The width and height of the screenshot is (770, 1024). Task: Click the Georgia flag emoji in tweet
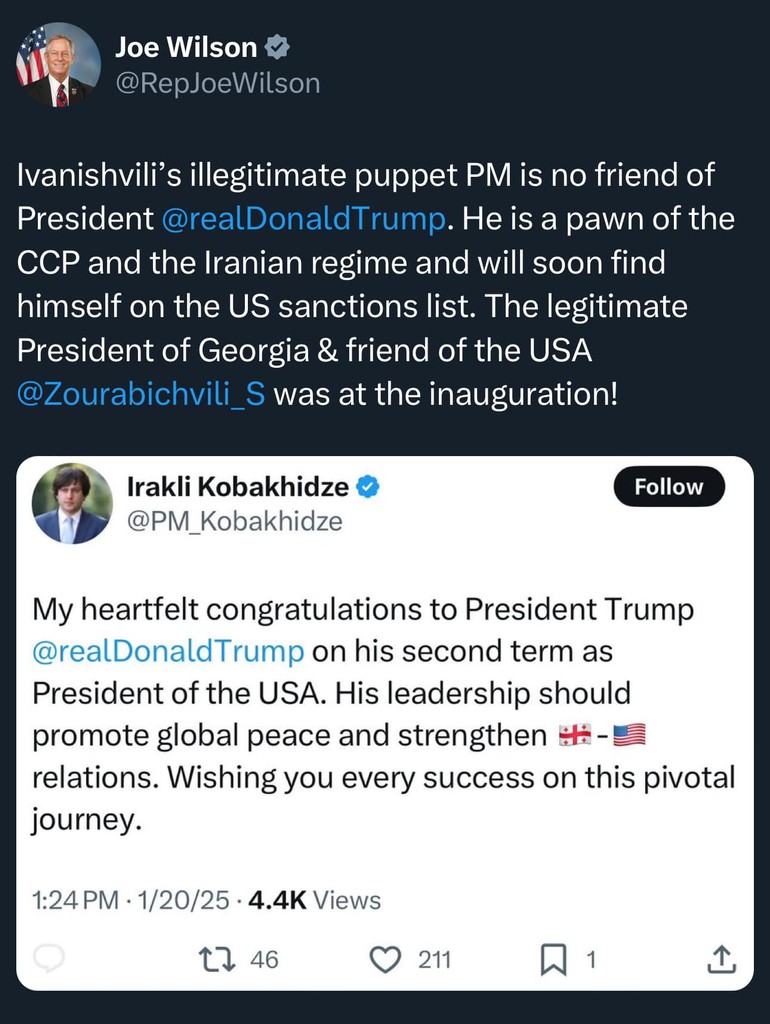click(x=570, y=736)
